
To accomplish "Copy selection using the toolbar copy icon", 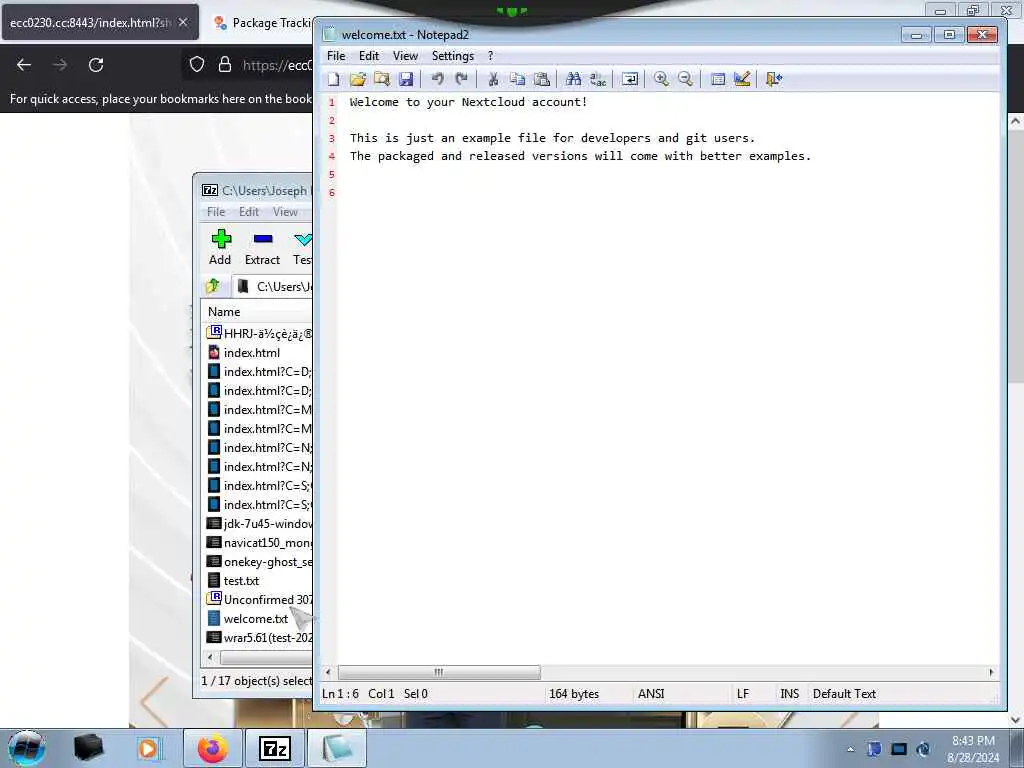I will pos(517,80).
